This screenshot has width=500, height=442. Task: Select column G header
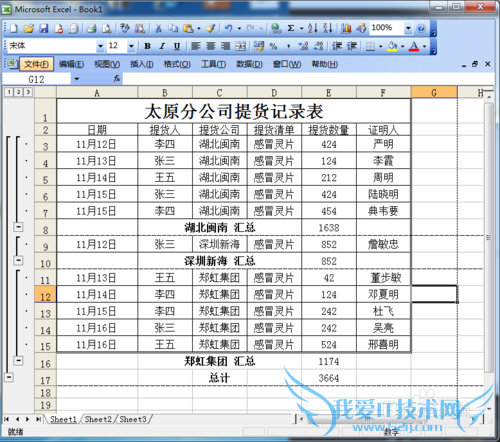pos(434,92)
